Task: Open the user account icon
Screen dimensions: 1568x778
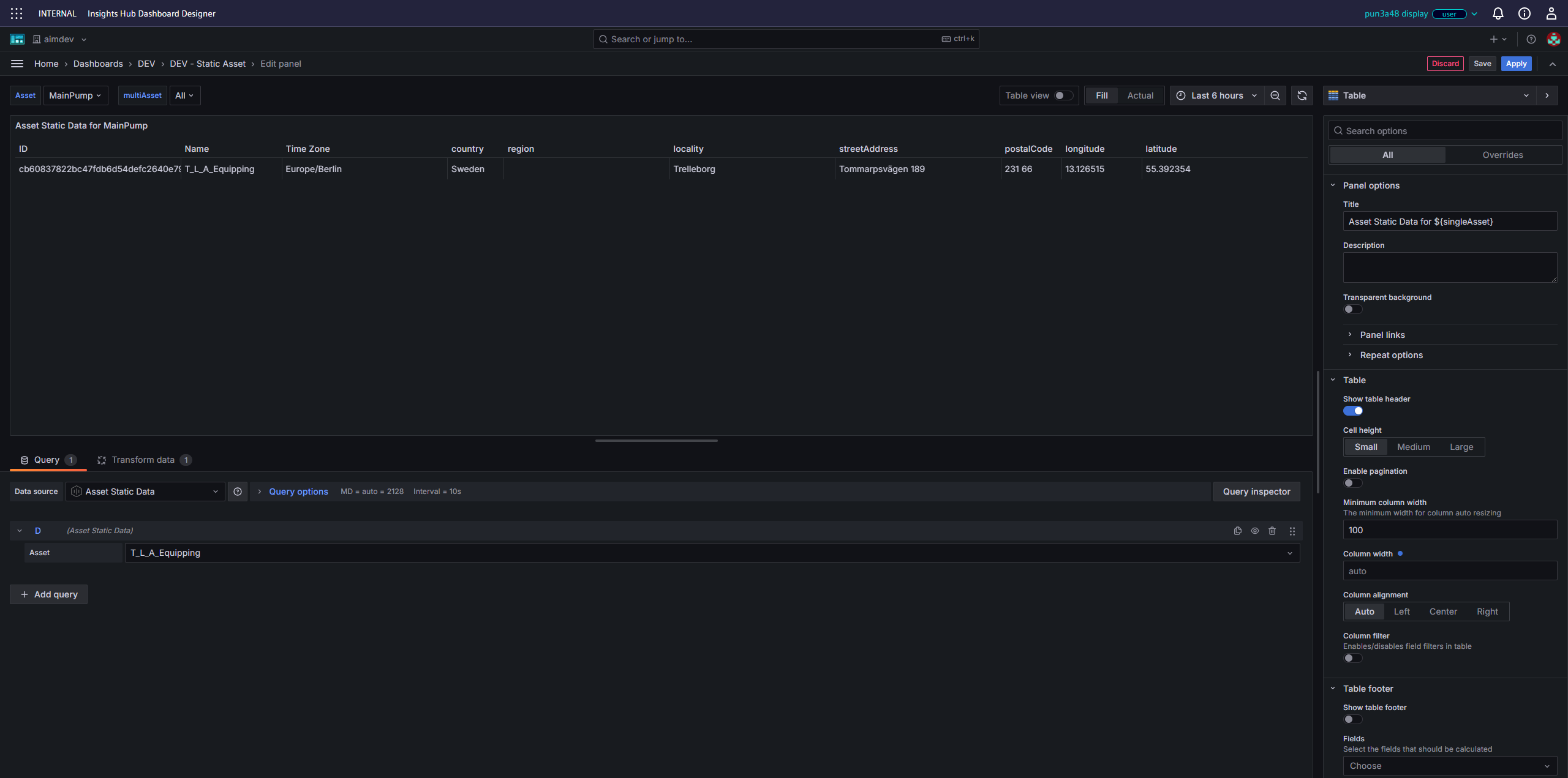Action: [x=1551, y=13]
